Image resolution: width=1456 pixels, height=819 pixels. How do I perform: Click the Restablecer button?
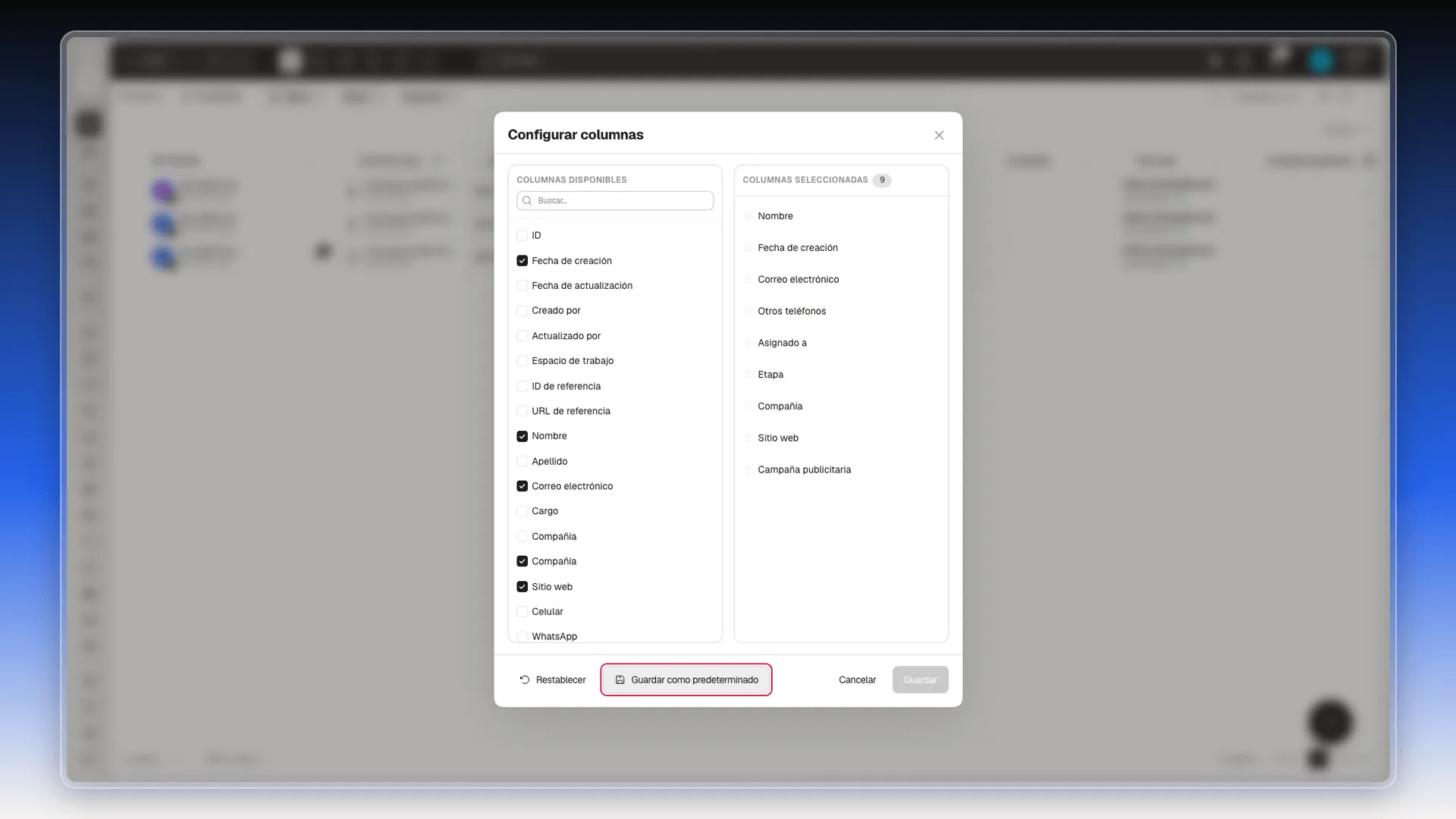[x=553, y=680]
